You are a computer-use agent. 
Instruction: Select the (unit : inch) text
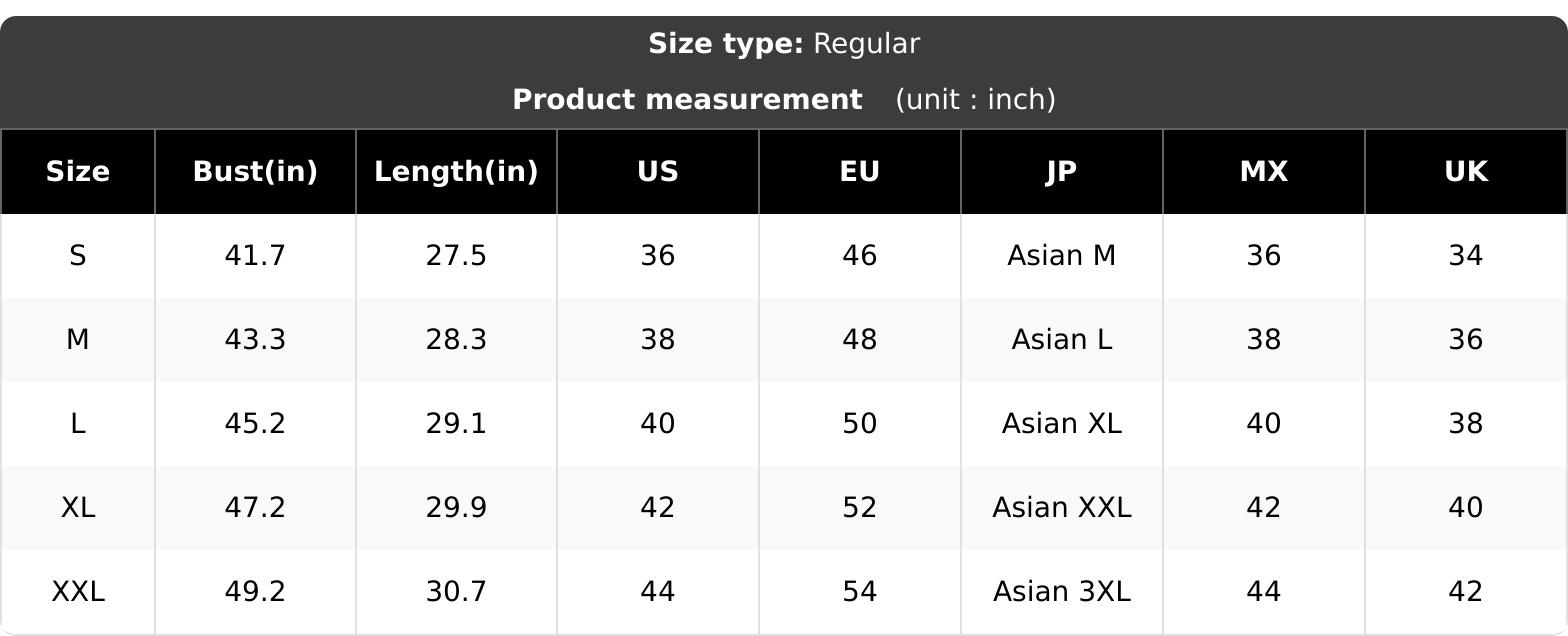[975, 100]
